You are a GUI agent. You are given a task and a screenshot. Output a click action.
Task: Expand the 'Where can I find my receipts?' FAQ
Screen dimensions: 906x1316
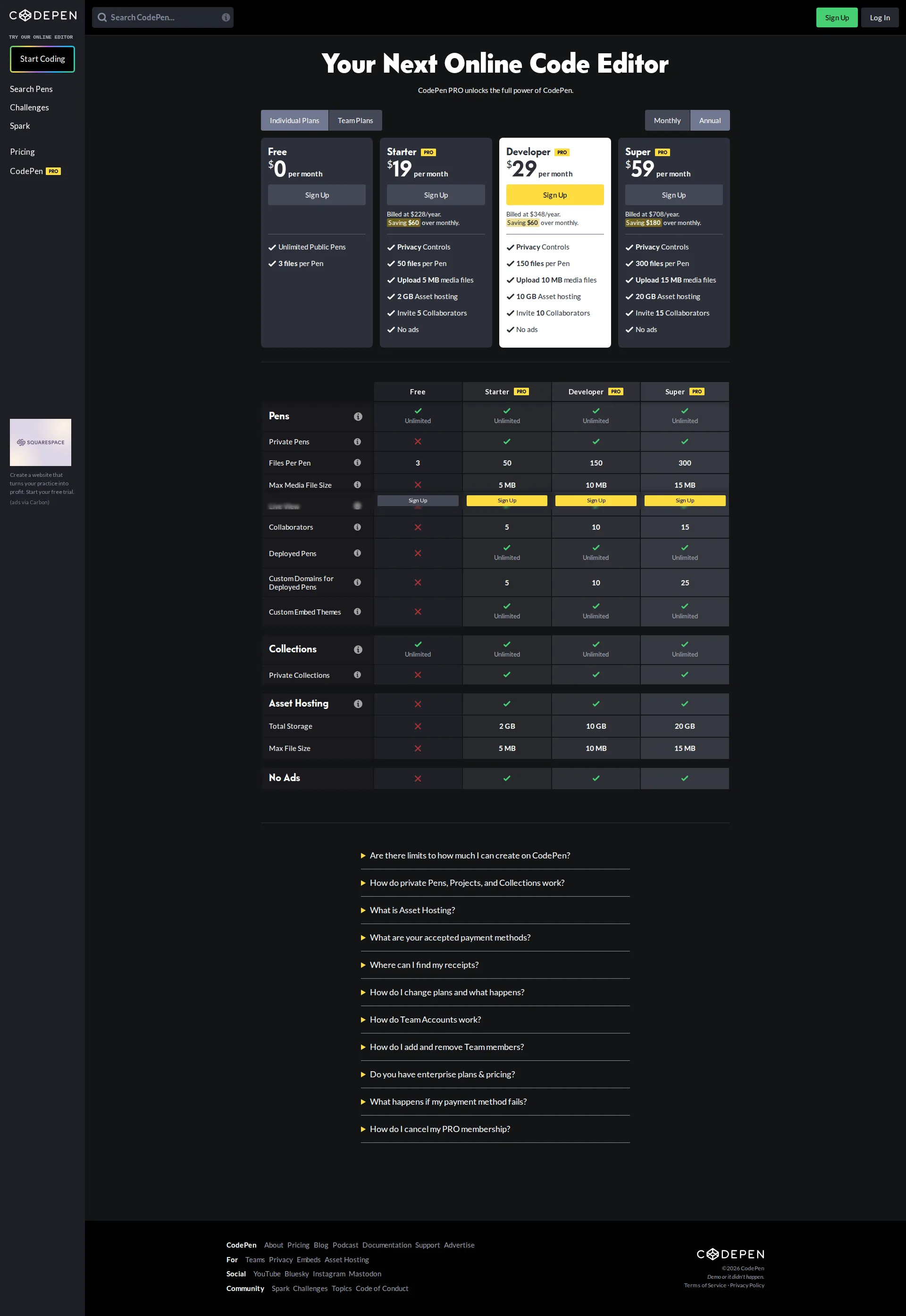[x=424, y=965]
